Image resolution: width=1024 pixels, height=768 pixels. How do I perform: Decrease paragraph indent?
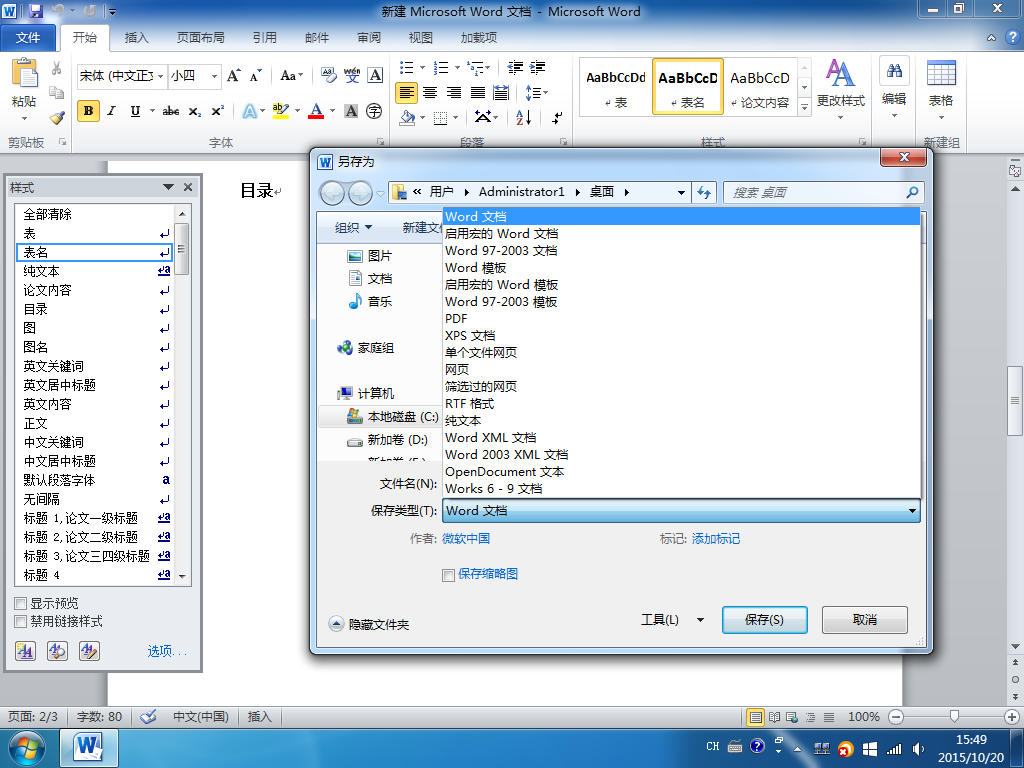tap(515, 67)
